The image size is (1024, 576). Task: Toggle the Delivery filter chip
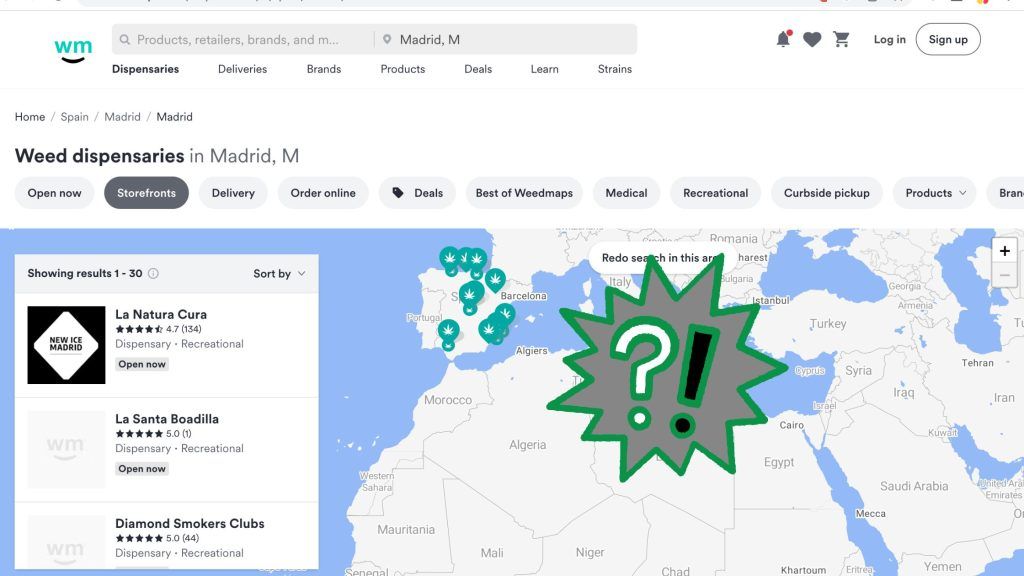233,193
